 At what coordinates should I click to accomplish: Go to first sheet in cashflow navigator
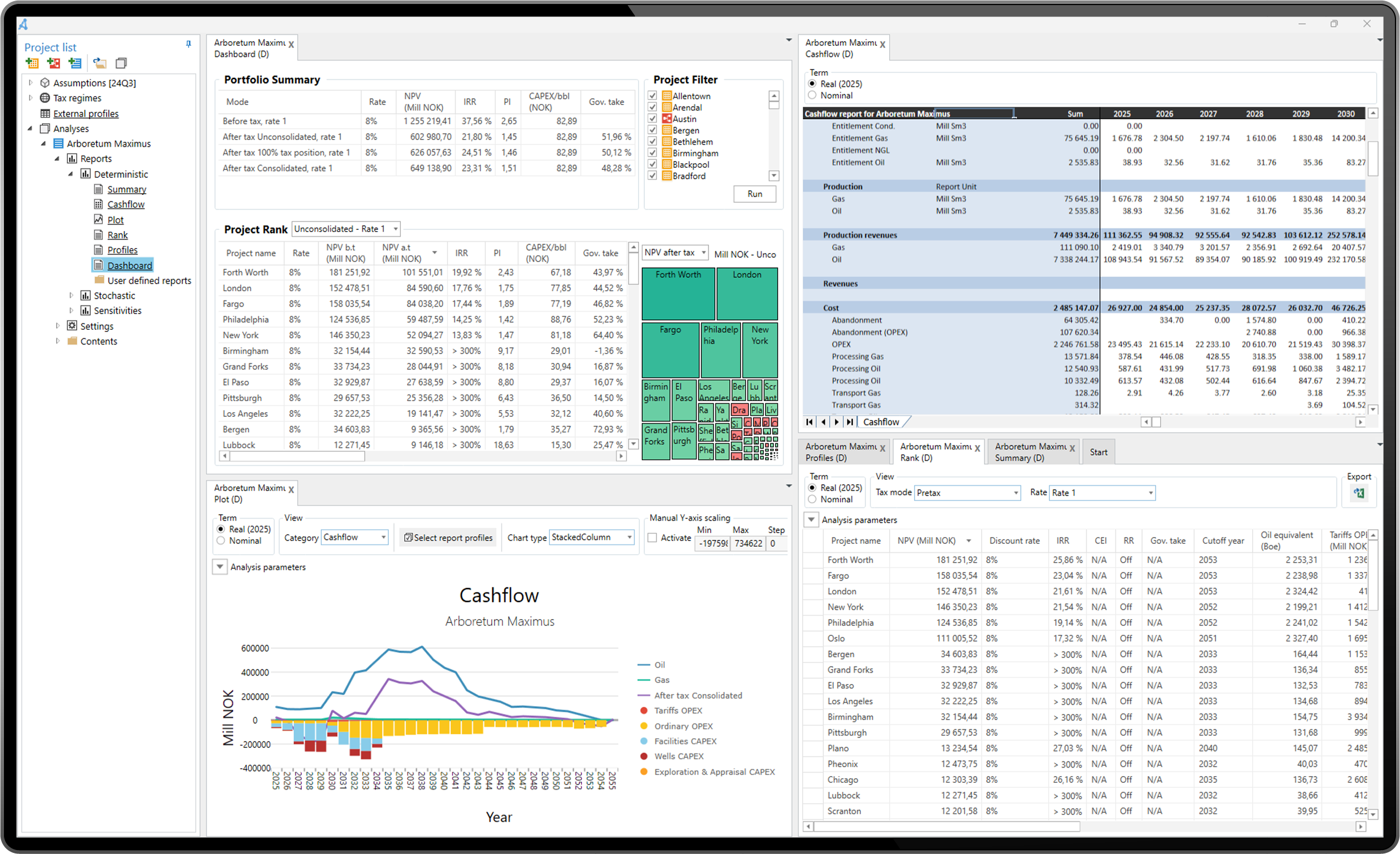[x=810, y=422]
